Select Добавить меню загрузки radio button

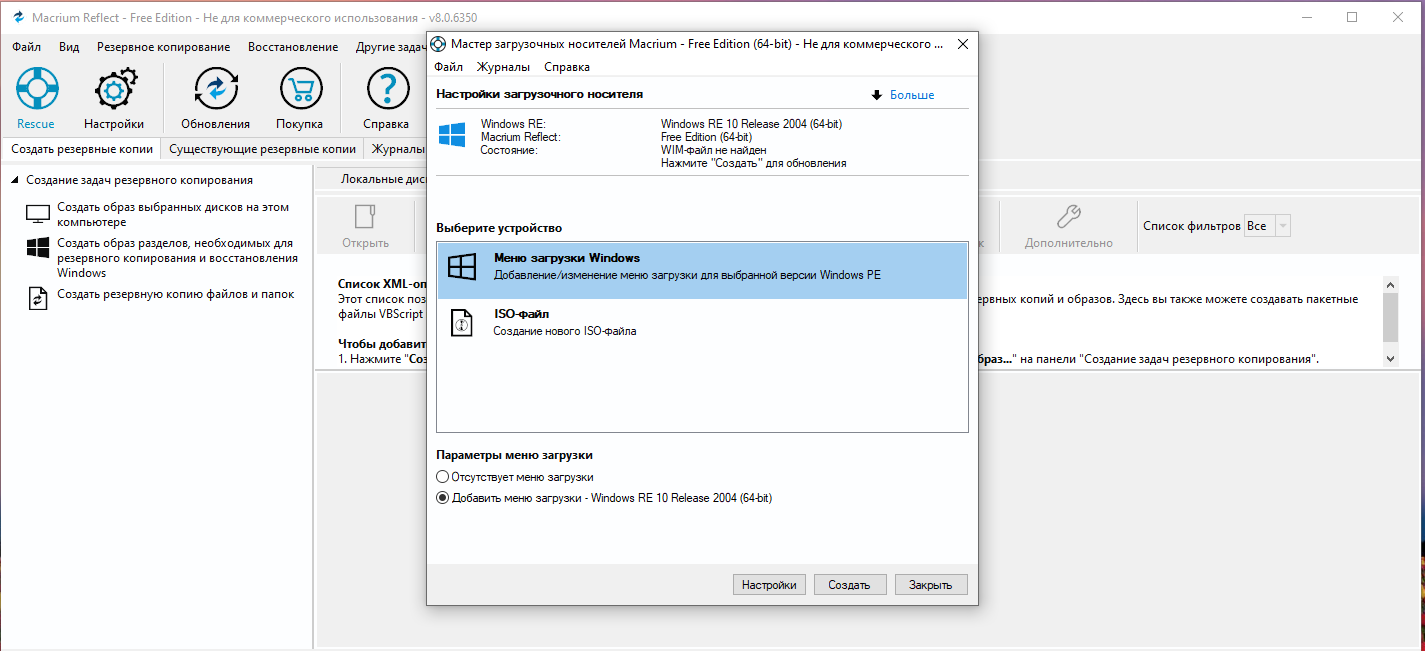coord(443,498)
